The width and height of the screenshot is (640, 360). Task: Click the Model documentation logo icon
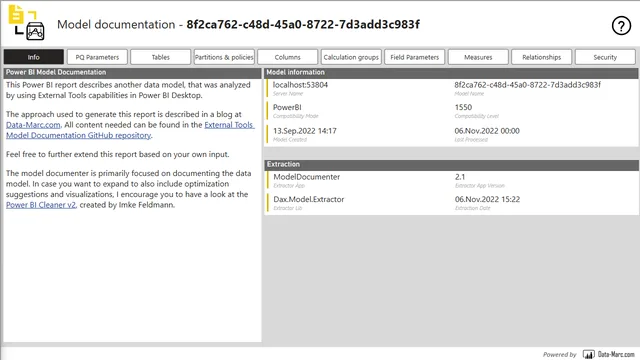[x=27, y=22]
